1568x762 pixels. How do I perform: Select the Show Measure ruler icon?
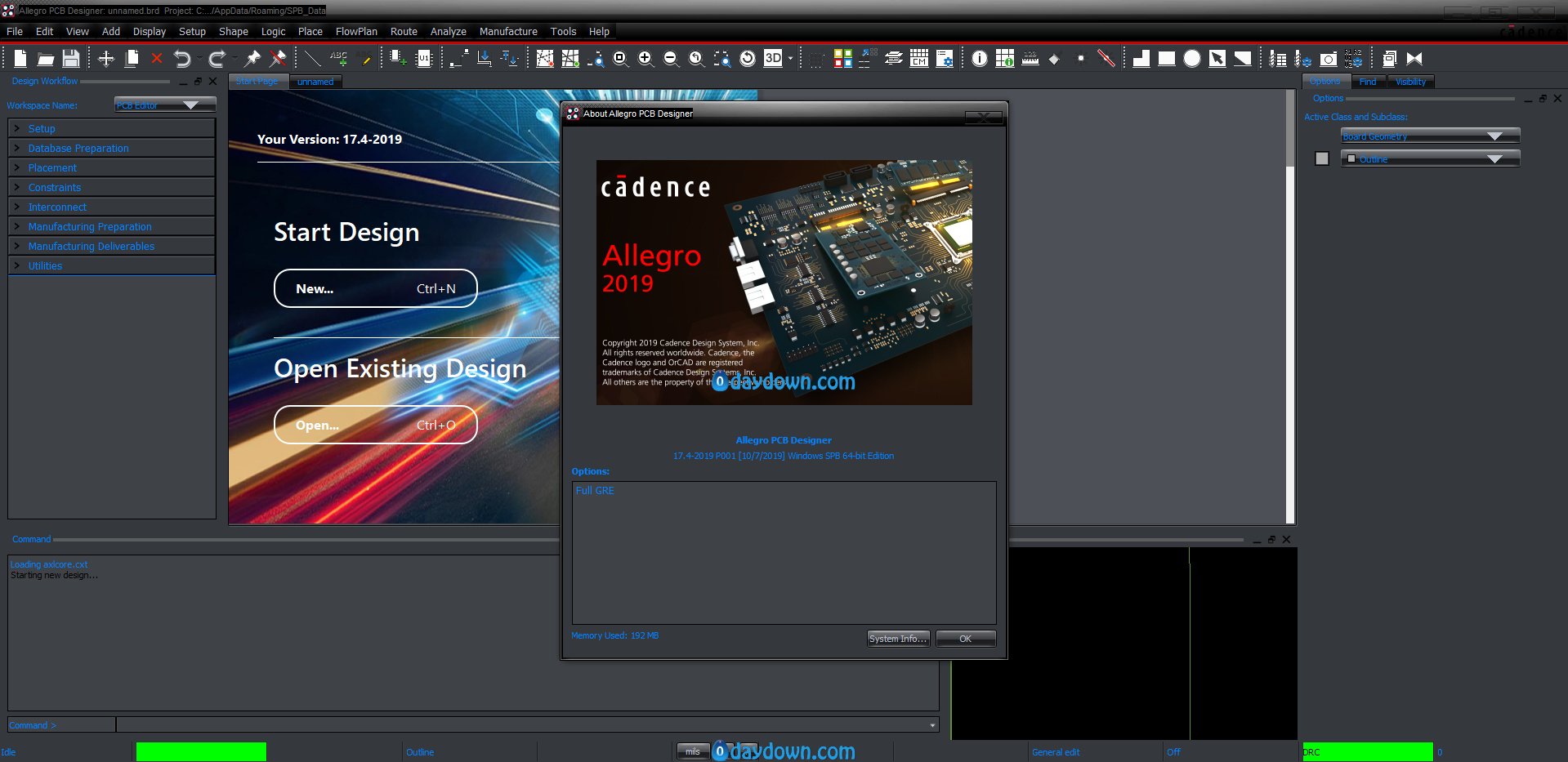pos(1030,58)
